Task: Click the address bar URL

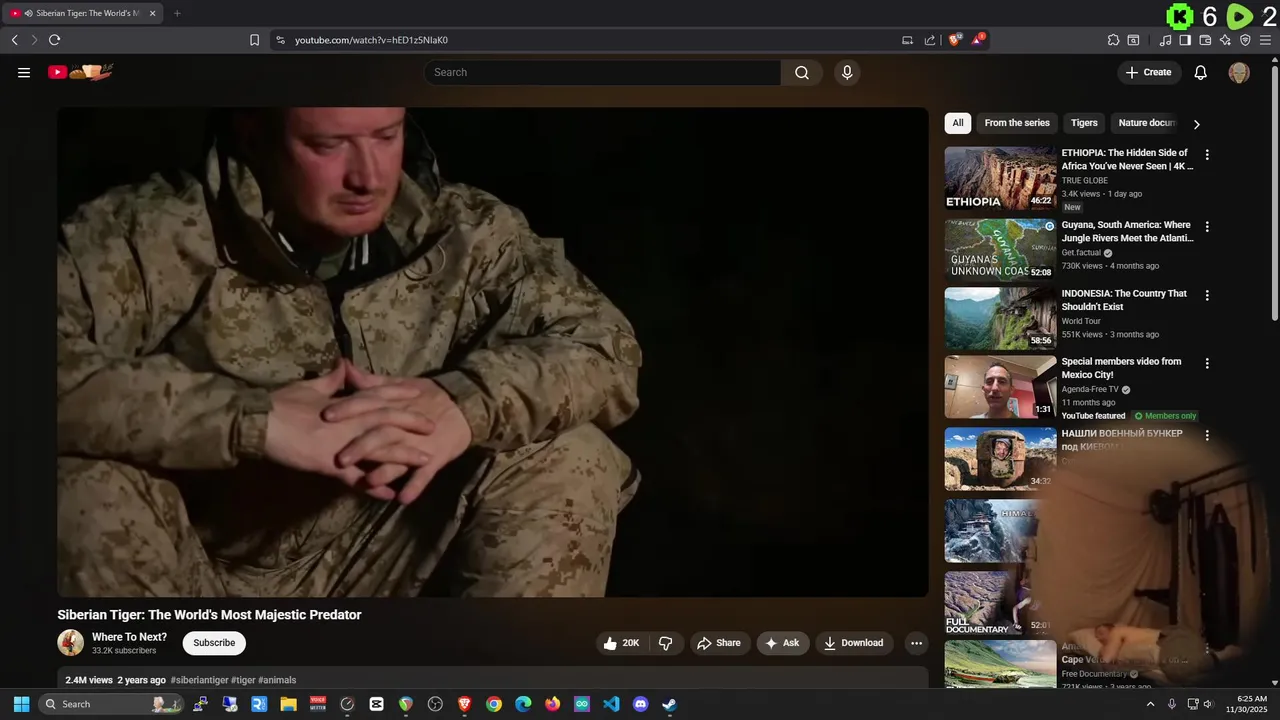Action: point(371,40)
